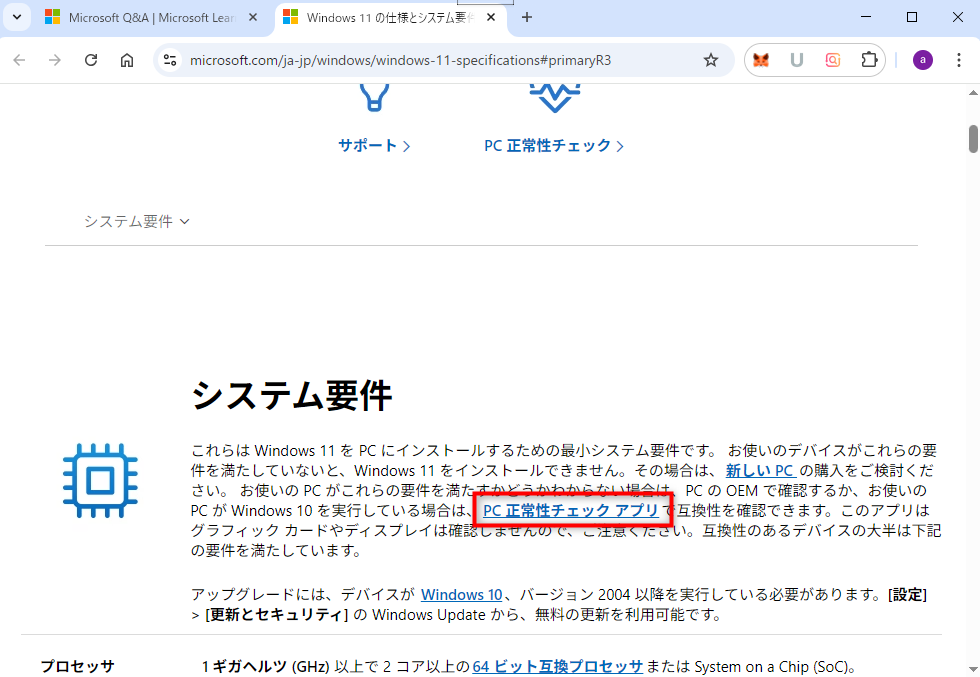The height and width of the screenshot is (677, 980).
Task: Bookmark this page with the star icon
Action: click(x=711, y=60)
